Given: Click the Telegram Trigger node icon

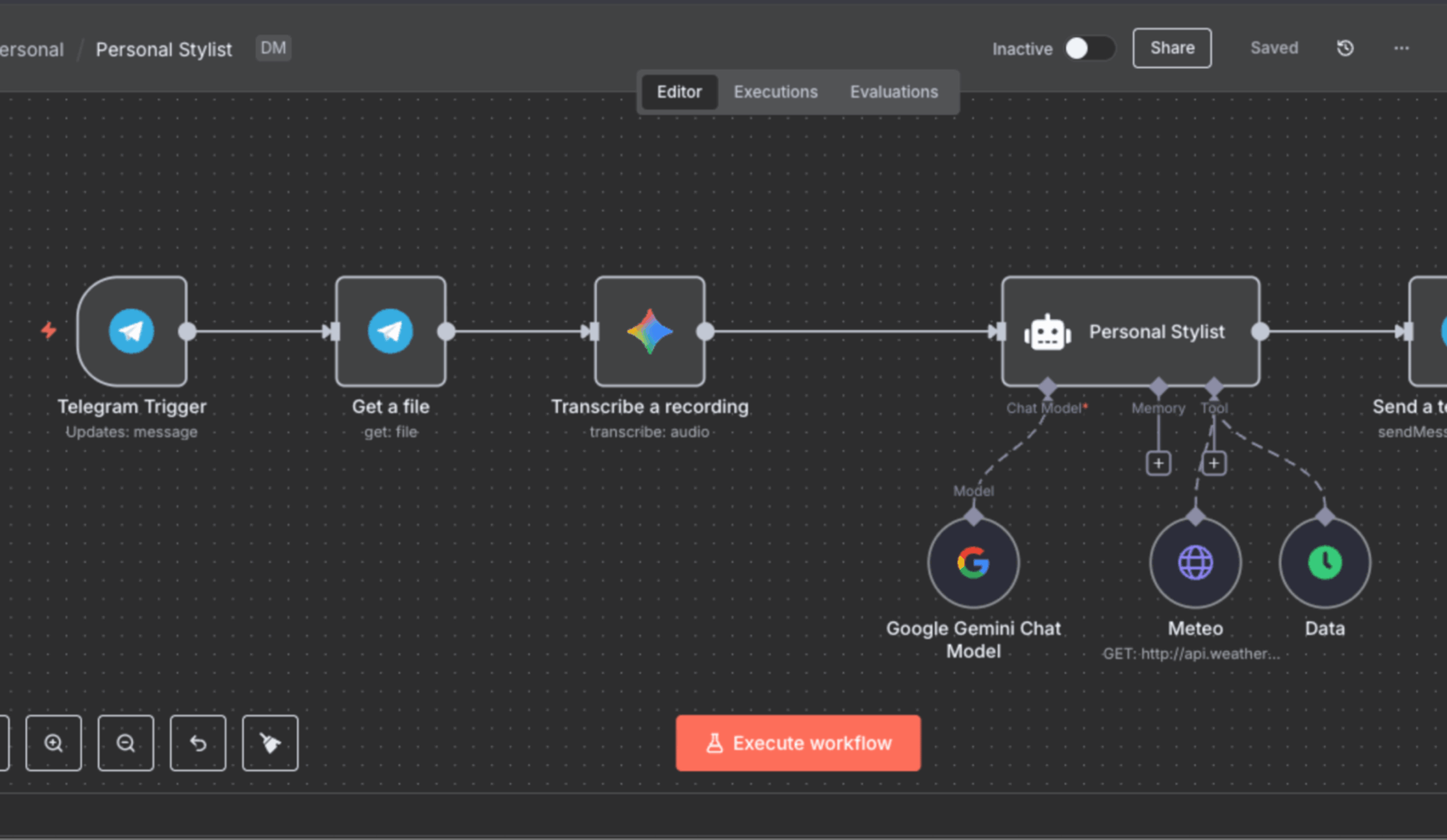Looking at the screenshot, I should [131, 331].
